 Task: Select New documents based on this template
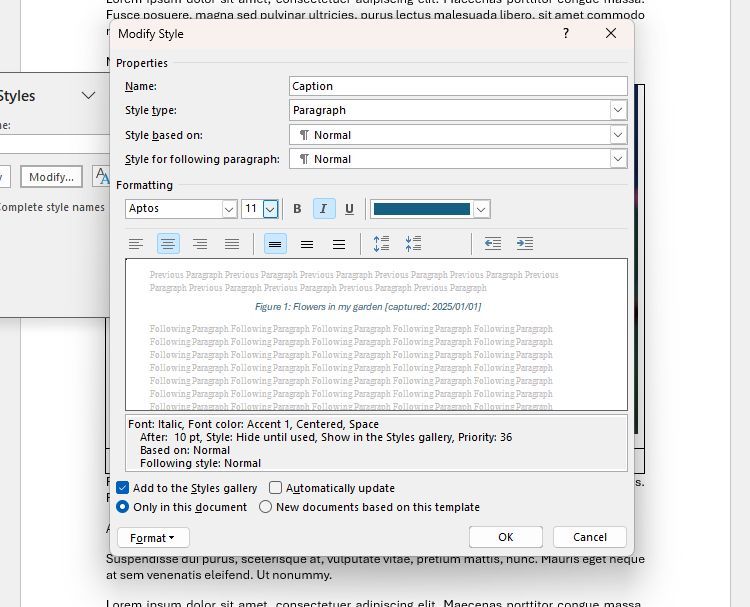(x=266, y=507)
